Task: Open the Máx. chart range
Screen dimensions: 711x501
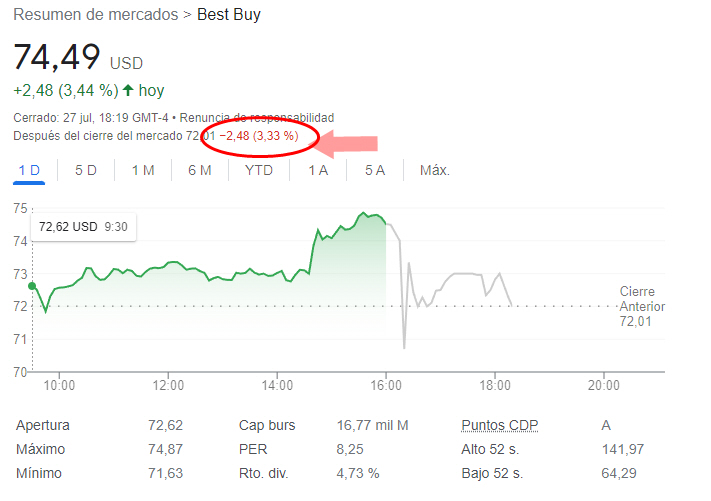Action: 435,170
